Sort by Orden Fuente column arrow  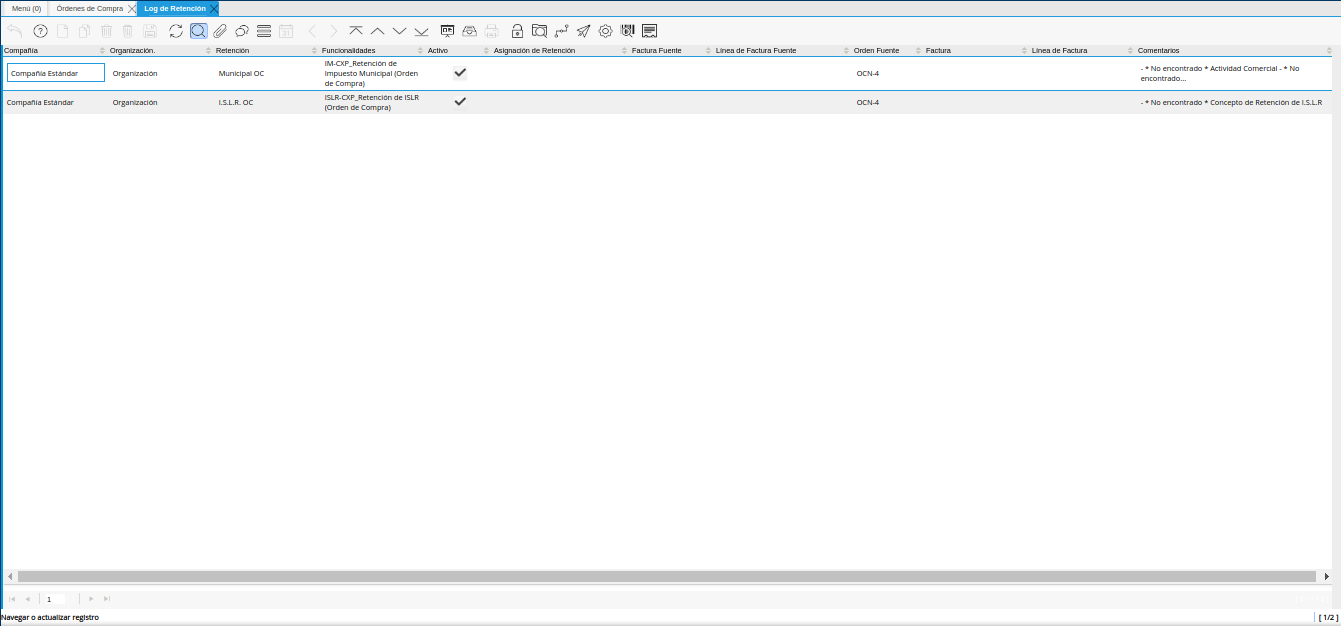pyautogui.click(x=918, y=50)
